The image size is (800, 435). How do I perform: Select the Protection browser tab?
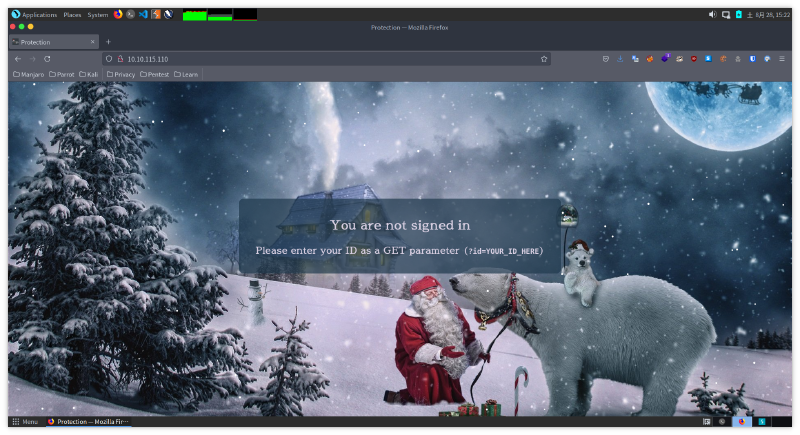pyautogui.click(x=50, y=42)
